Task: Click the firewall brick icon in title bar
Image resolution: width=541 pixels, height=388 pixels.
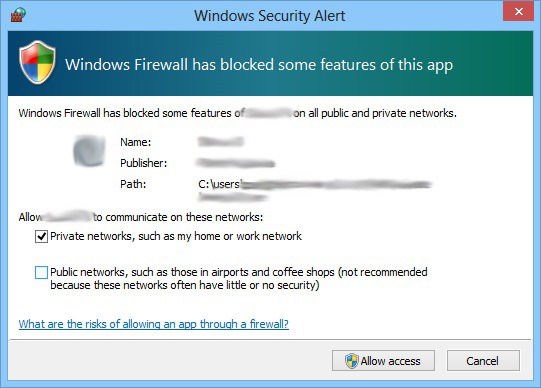Action: pyautogui.click(x=18, y=15)
